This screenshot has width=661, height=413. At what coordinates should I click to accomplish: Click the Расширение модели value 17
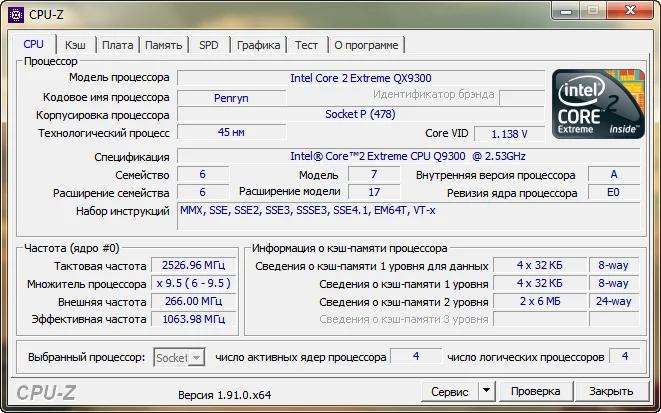pos(374,192)
